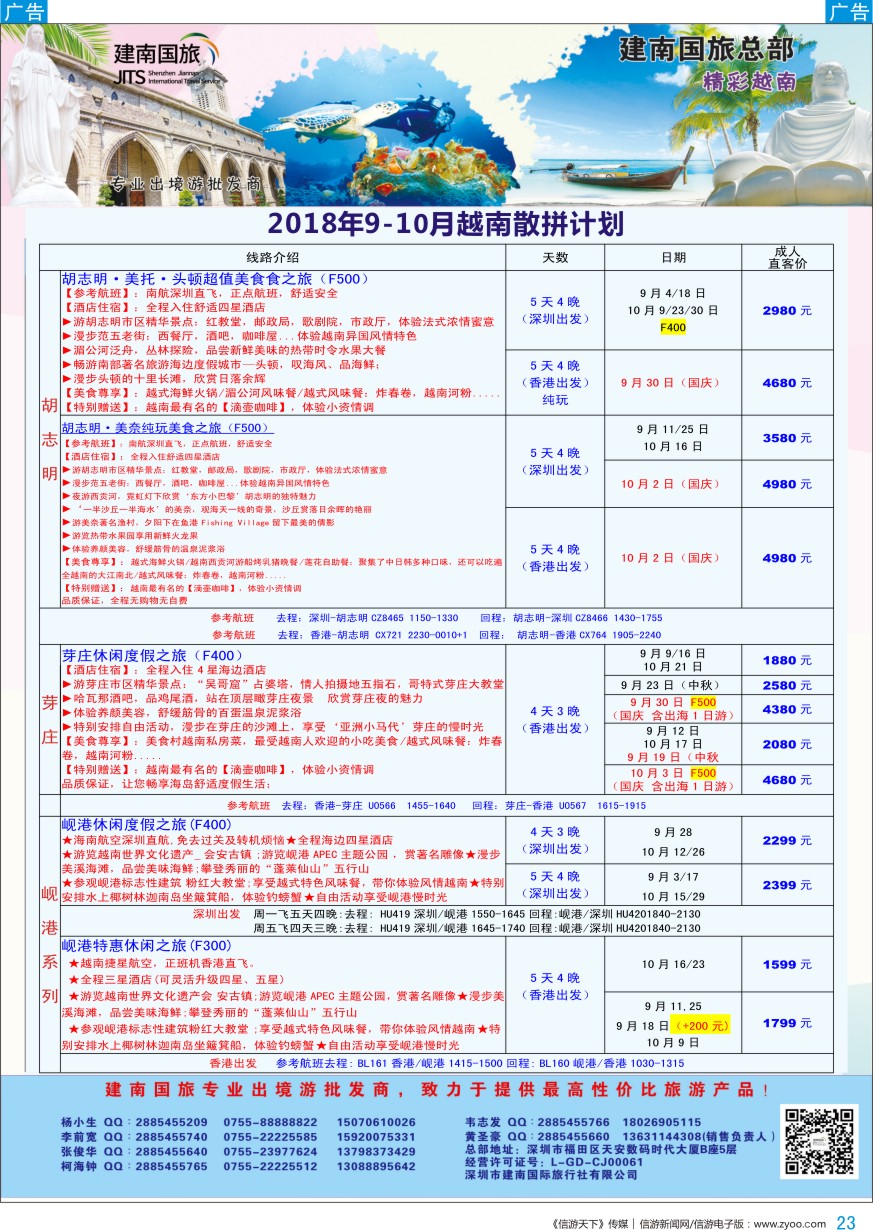Click the 专业出境游批发商 caption

pos(184,184)
